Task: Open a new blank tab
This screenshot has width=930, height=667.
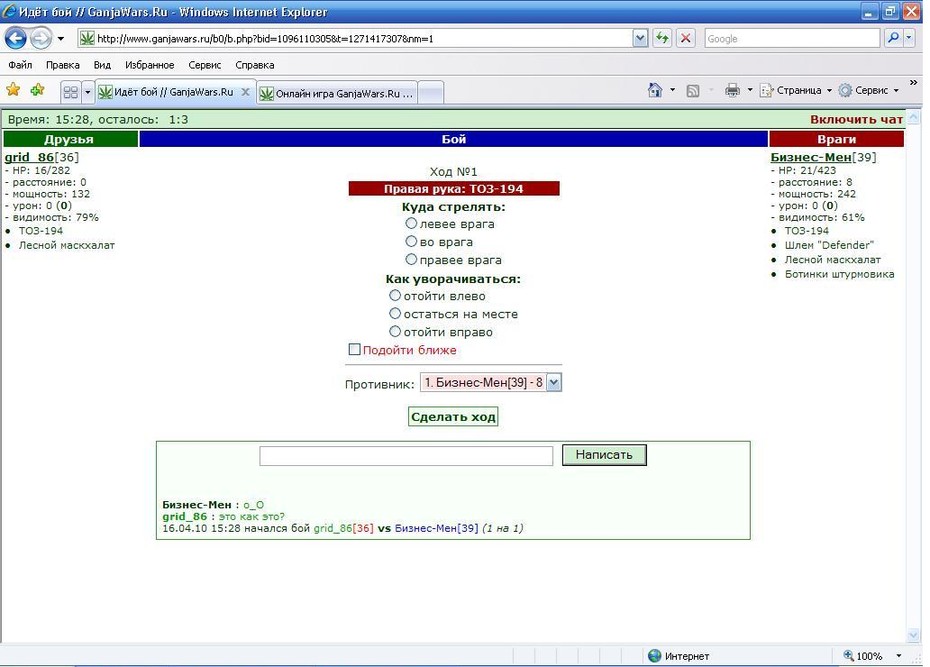Action: (431, 94)
